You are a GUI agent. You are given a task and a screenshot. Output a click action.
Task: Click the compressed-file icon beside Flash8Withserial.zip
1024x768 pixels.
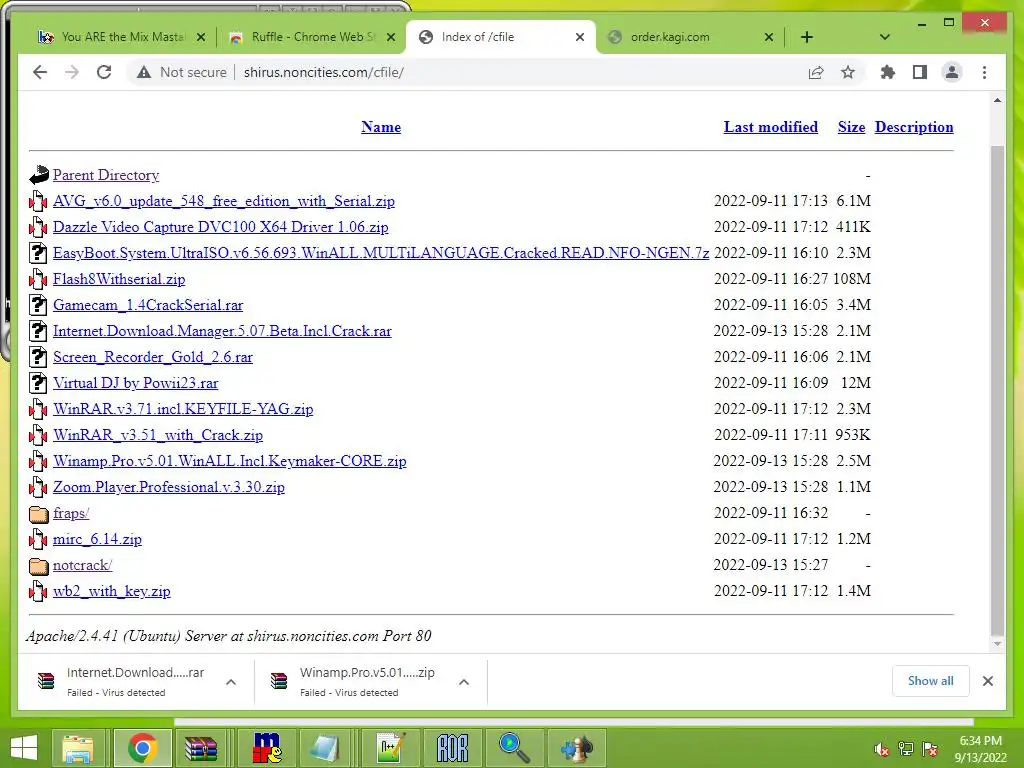(38, 280)
